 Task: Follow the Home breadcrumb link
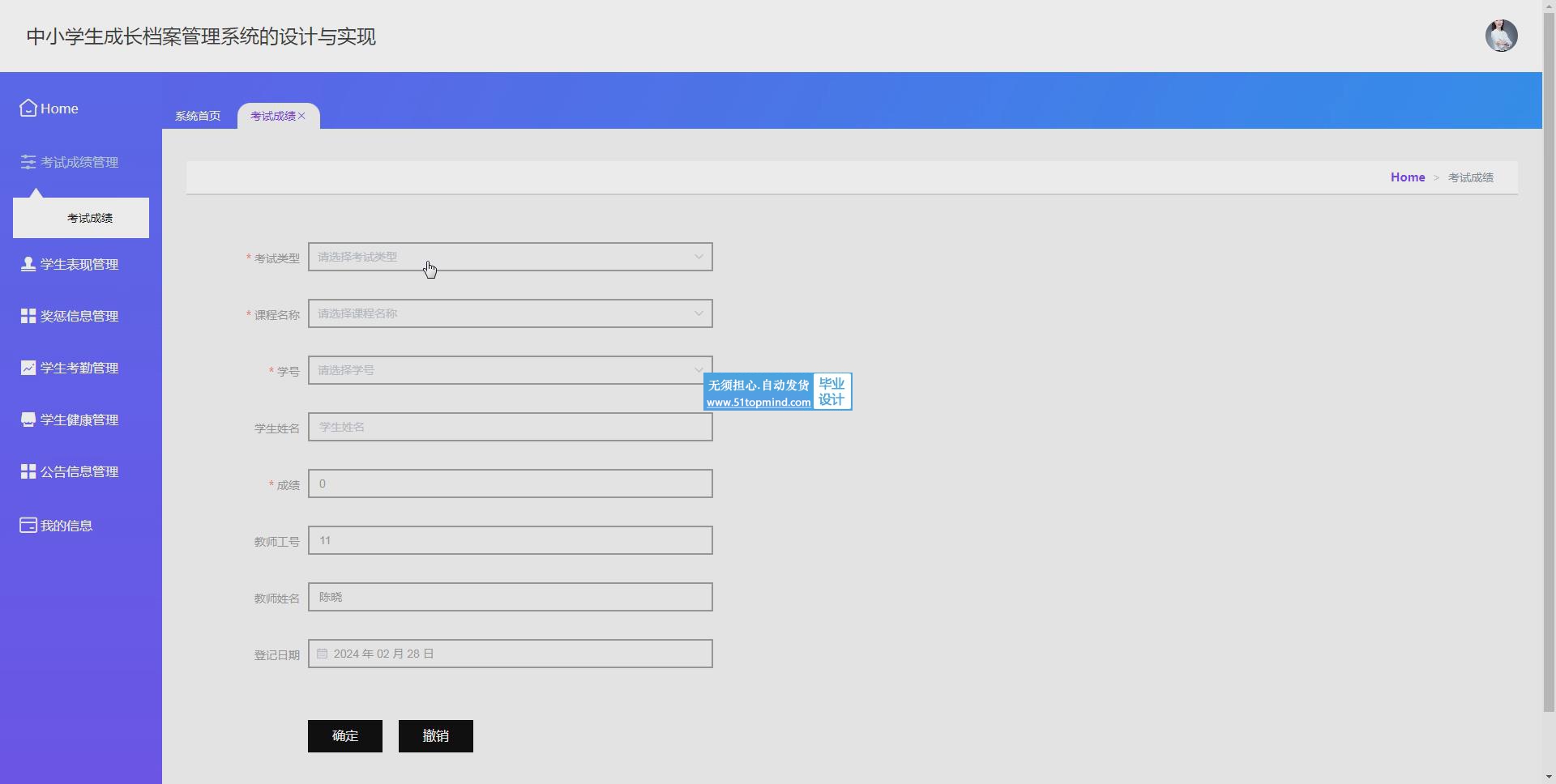pyautogui.click(x=1407, y=177)
